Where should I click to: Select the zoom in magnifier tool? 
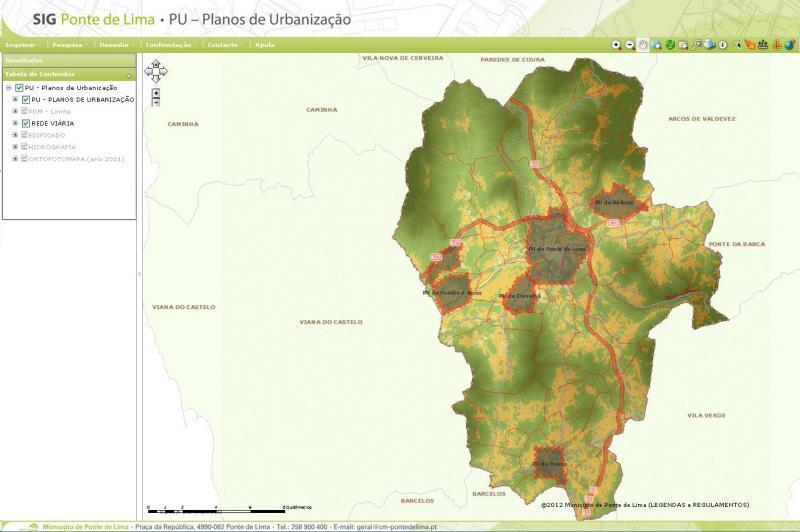(x=617, y=45)
